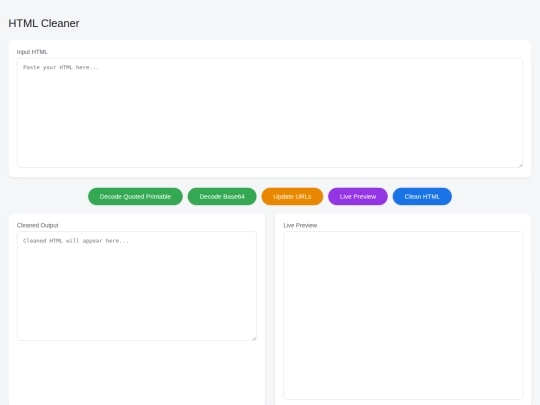The image size is (540, 405).
Task: Click the Cleaned Output label
Action: click(x=38, y=225)
